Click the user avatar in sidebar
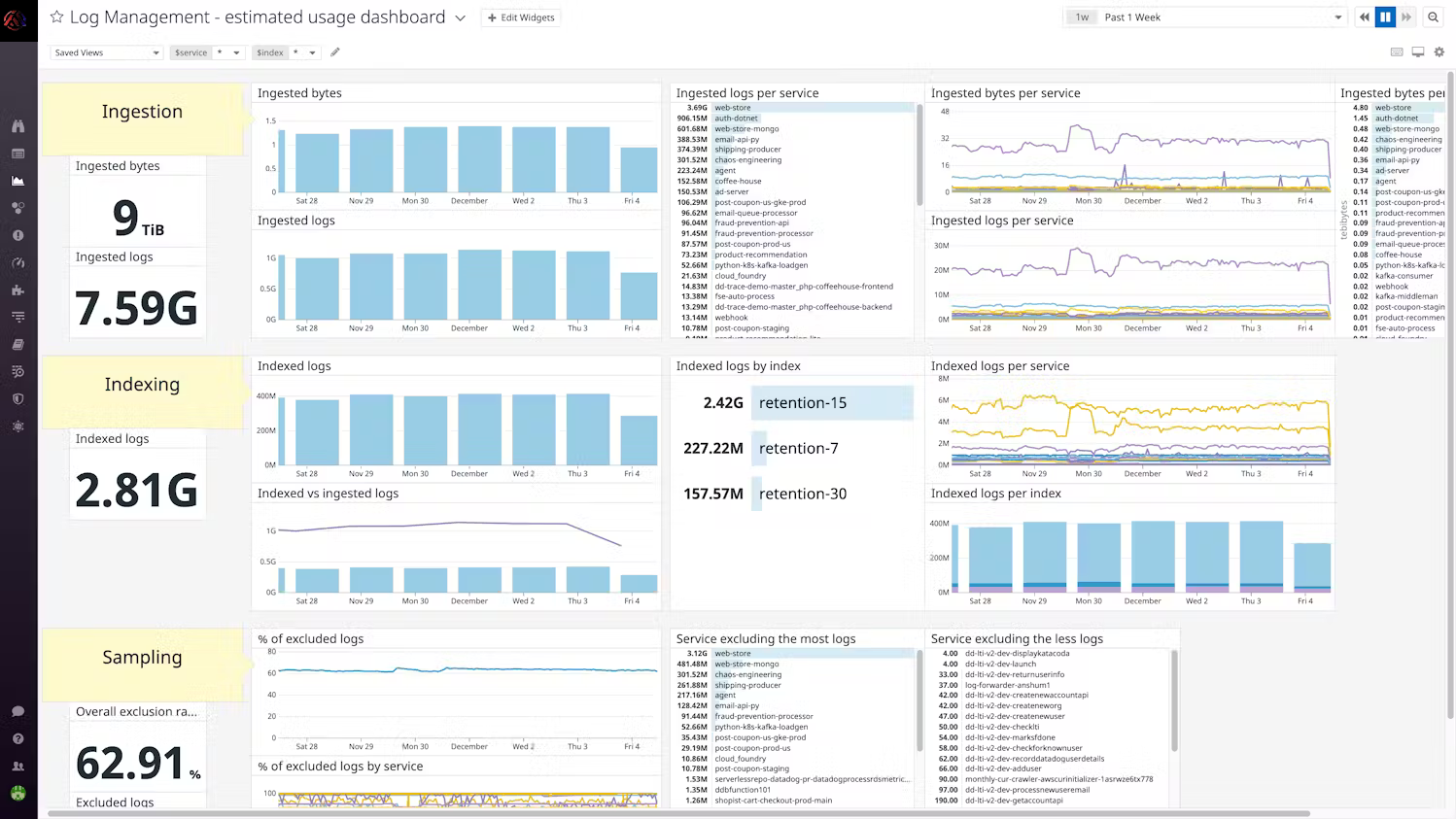Screen dimensions: 1456x819 [17, 793]
